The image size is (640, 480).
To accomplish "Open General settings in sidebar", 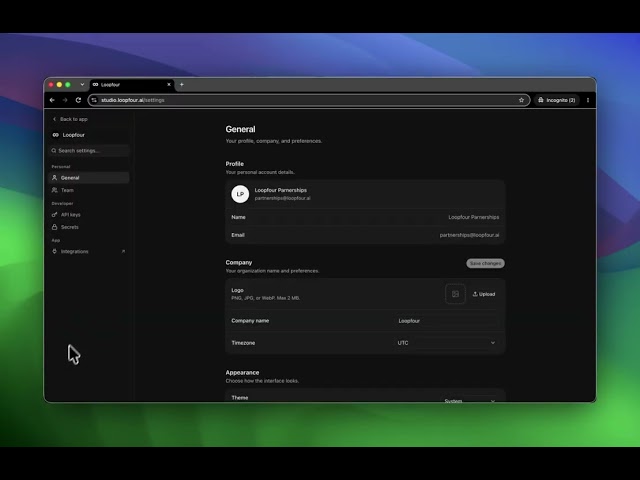I will click(89, 178).
